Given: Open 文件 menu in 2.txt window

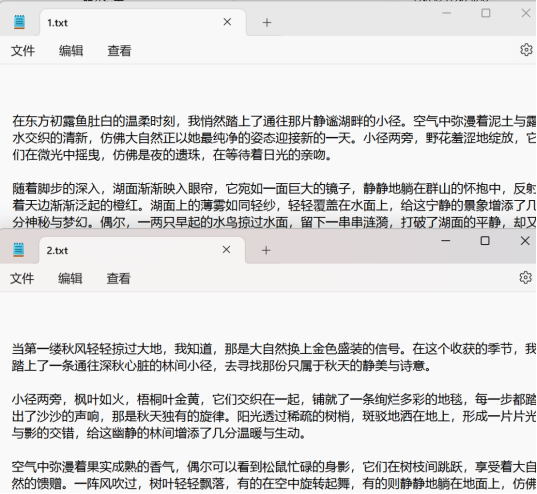Looking at the screenshot, I should 22,278.
